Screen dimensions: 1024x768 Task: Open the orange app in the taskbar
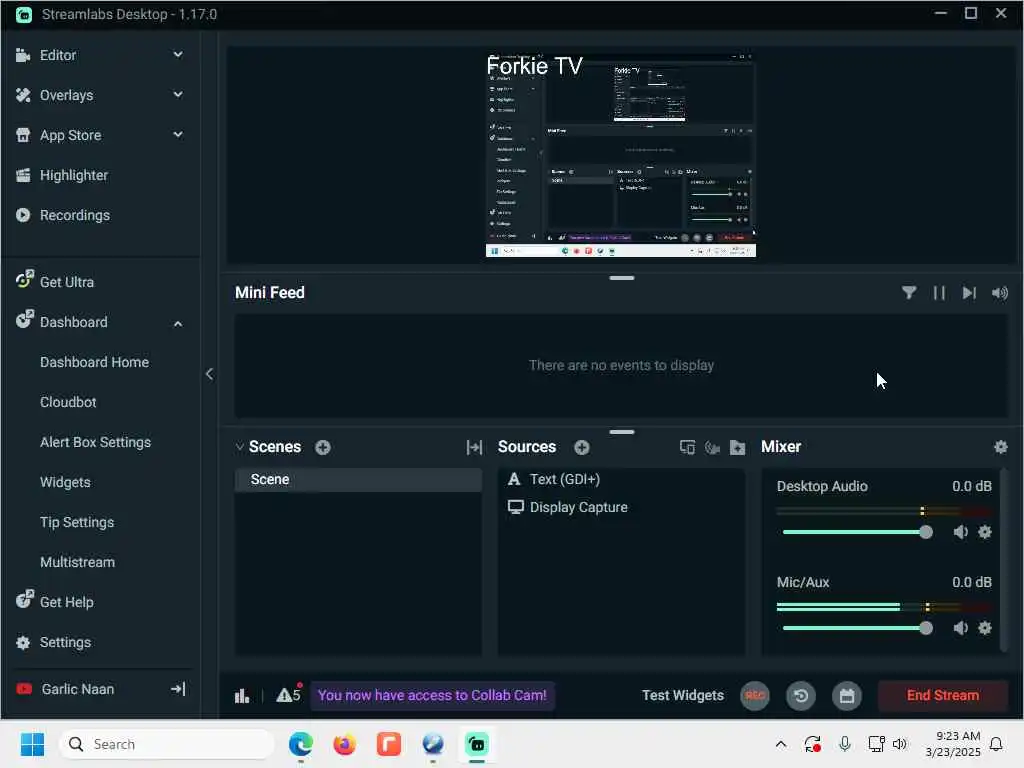pyautogui.click(x=389, y=744)
